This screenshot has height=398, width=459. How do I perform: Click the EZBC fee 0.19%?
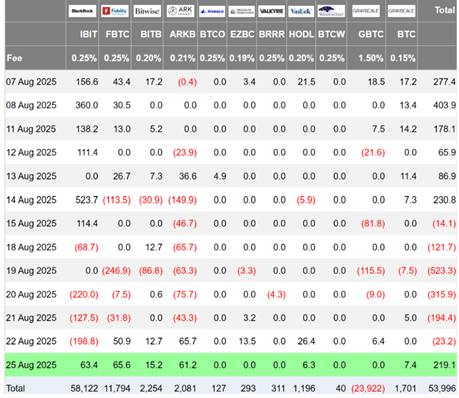tap(242, 58)
